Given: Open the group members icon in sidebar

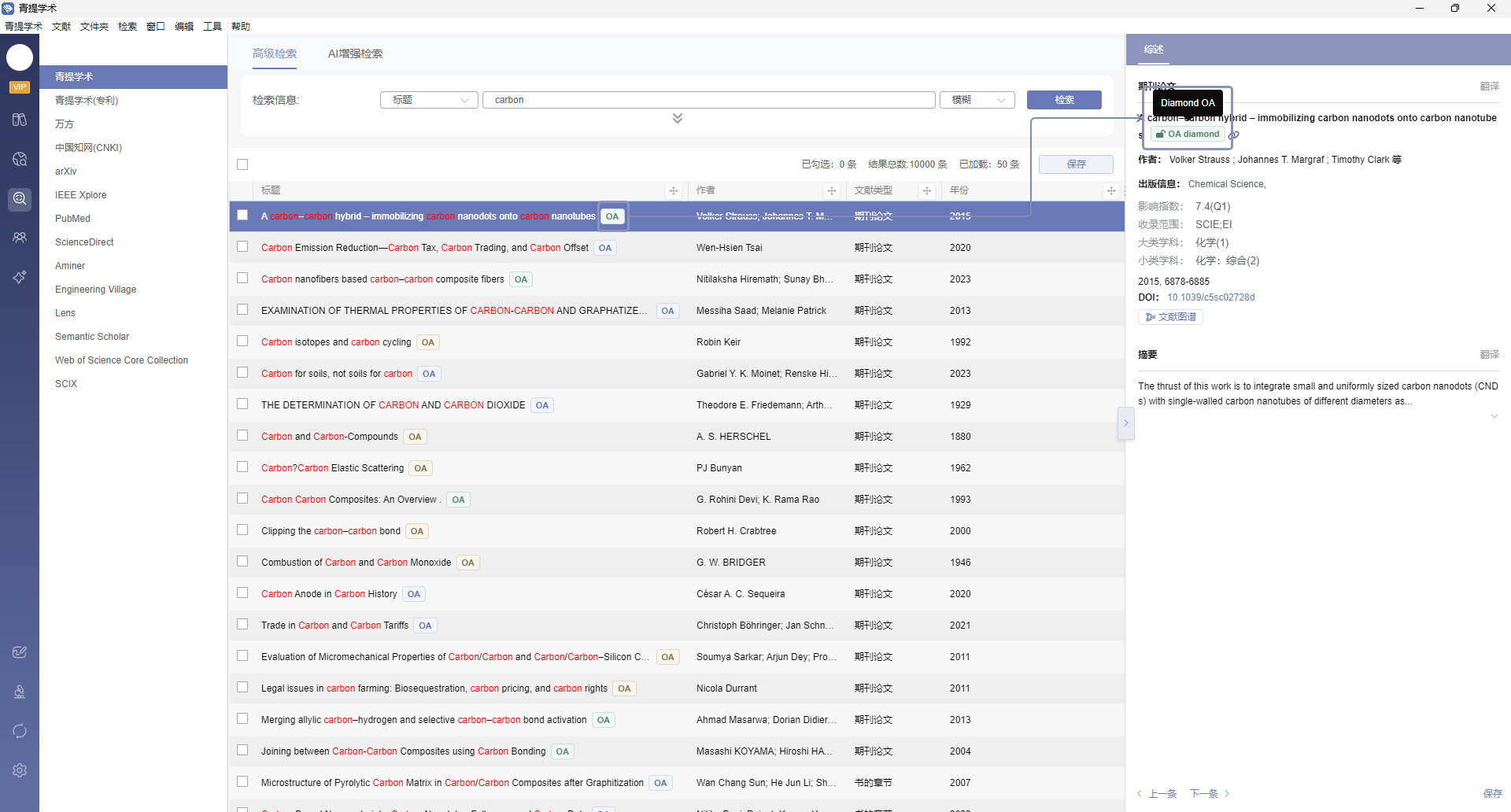Looking at the screenshot, I should 20,238.
